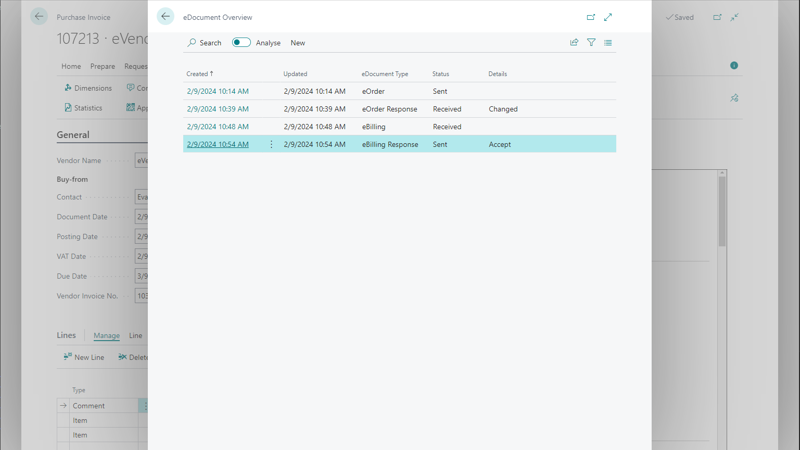Expand the eDocument Overview dialog to full screen
Screen dimensions: 800x450
pos(608,17)
